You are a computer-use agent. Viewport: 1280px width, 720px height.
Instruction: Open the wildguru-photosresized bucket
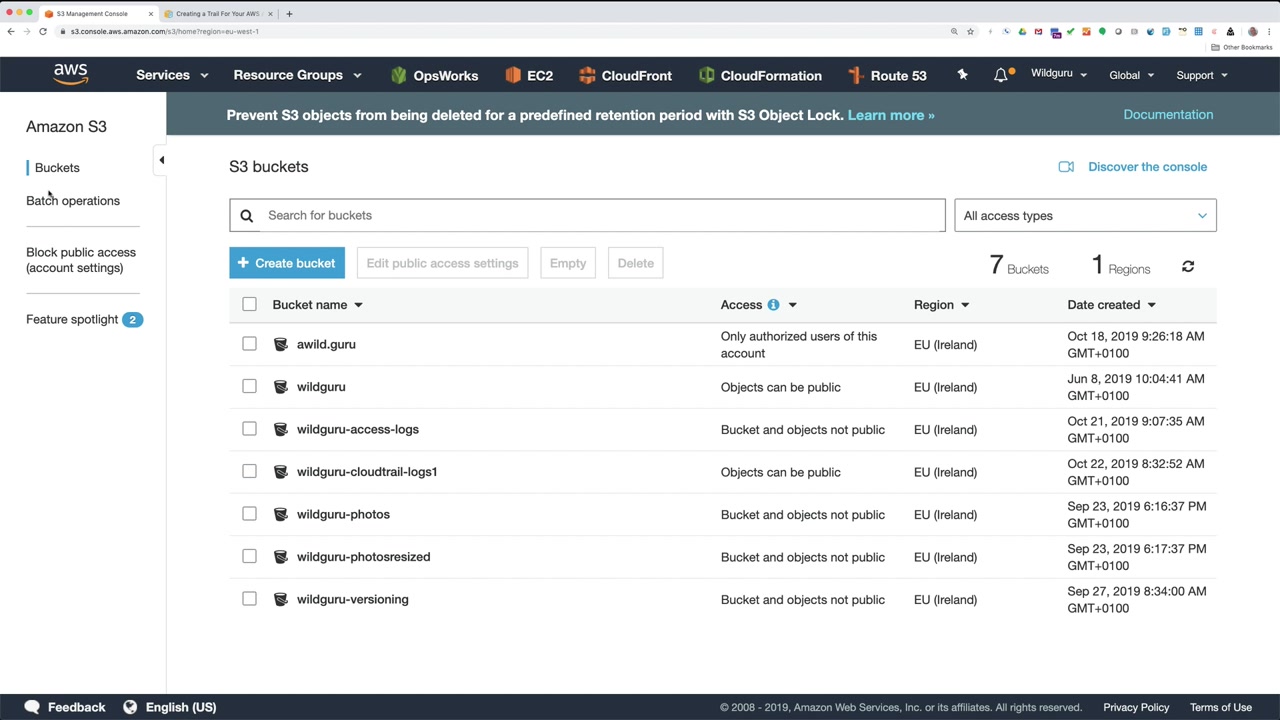coord(363,557)
